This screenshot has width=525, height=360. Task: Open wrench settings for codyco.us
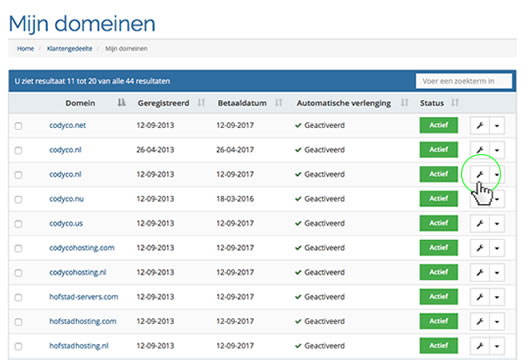479,223
